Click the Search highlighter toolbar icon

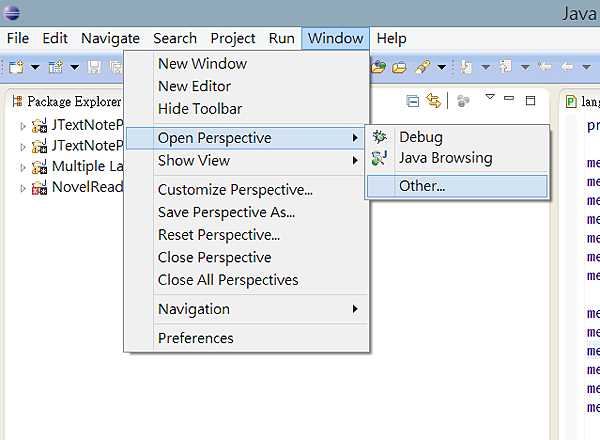[423, 67]
